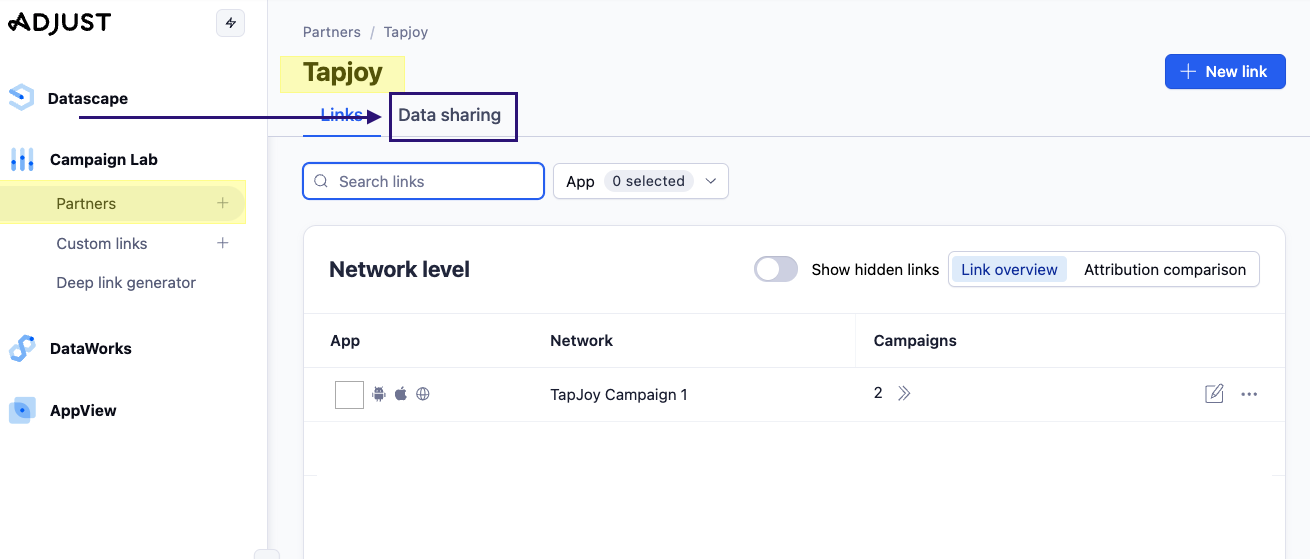1310x559 pixels.
Task: Click the New link button
Action: click(1225, 72)
